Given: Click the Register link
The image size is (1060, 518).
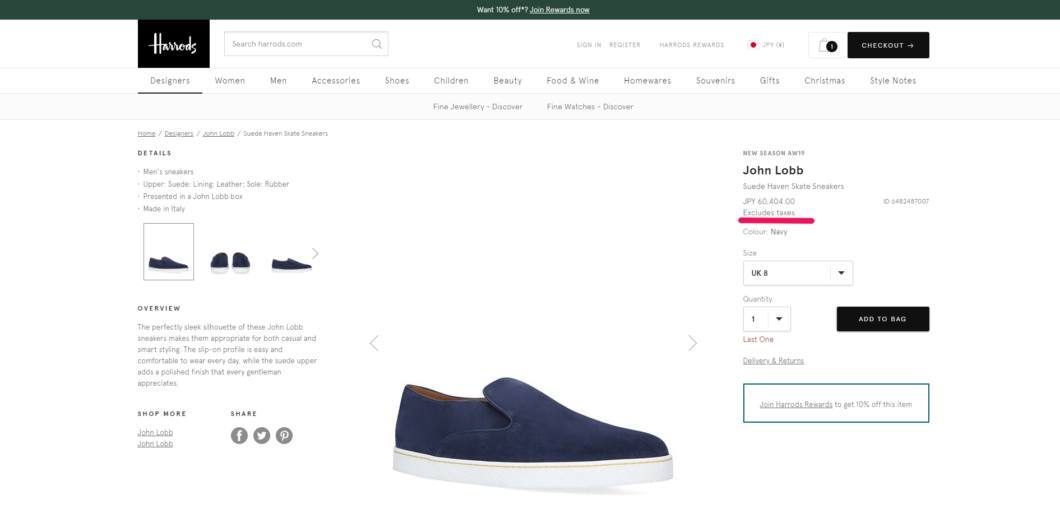Looking at the screenshot, I should click(x=625, y=45).
